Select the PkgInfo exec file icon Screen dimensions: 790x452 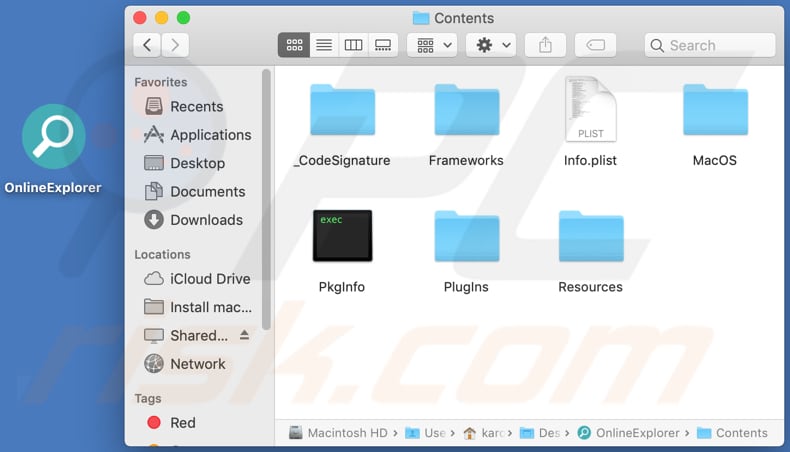[343, 236]
